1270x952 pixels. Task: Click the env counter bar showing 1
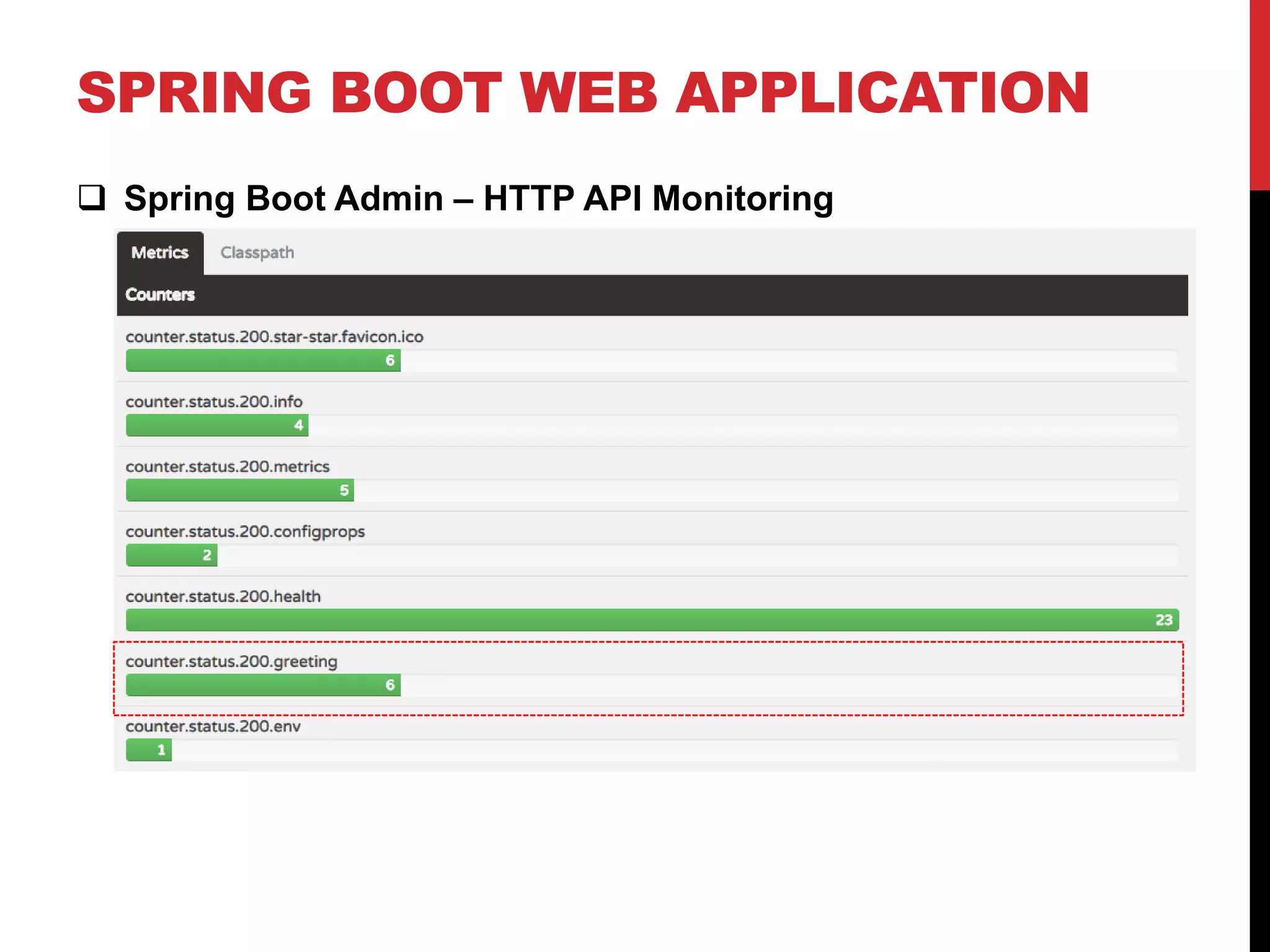[149, 750]
